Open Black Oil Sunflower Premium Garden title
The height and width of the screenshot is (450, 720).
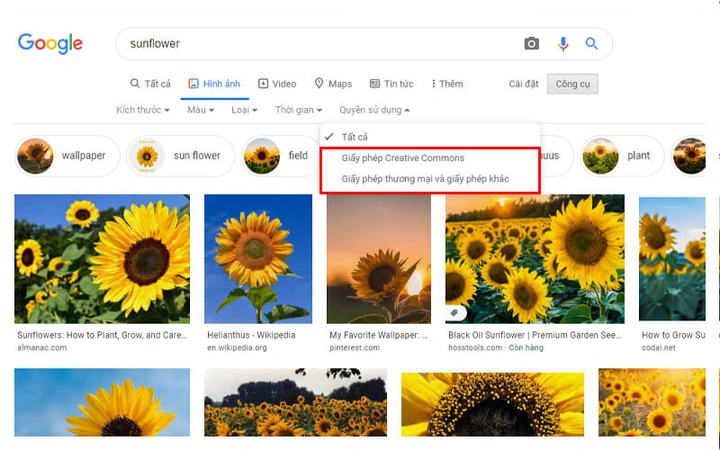pyautogui.click(x=534, y=335)
